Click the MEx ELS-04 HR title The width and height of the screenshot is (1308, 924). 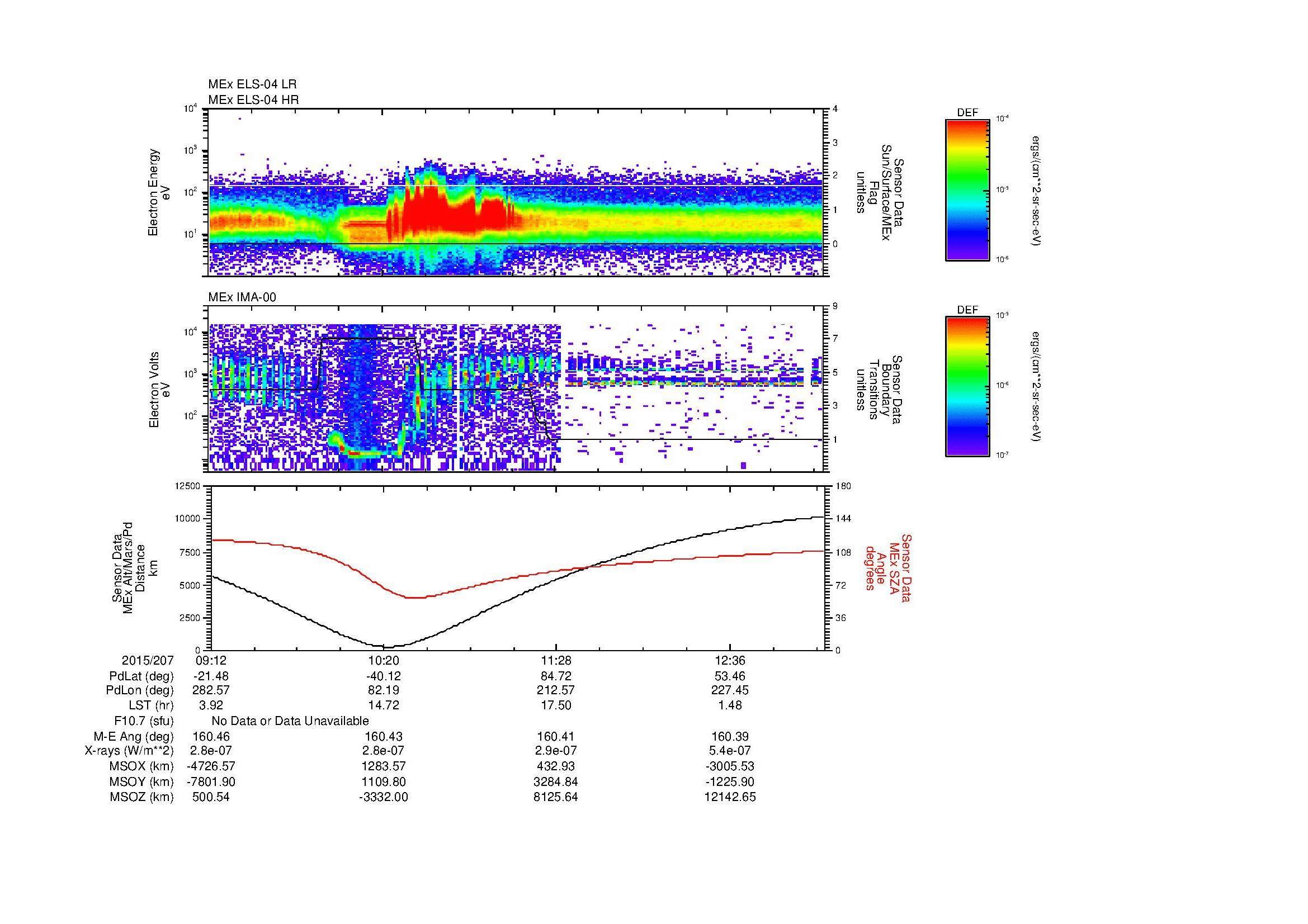point(253,99)
